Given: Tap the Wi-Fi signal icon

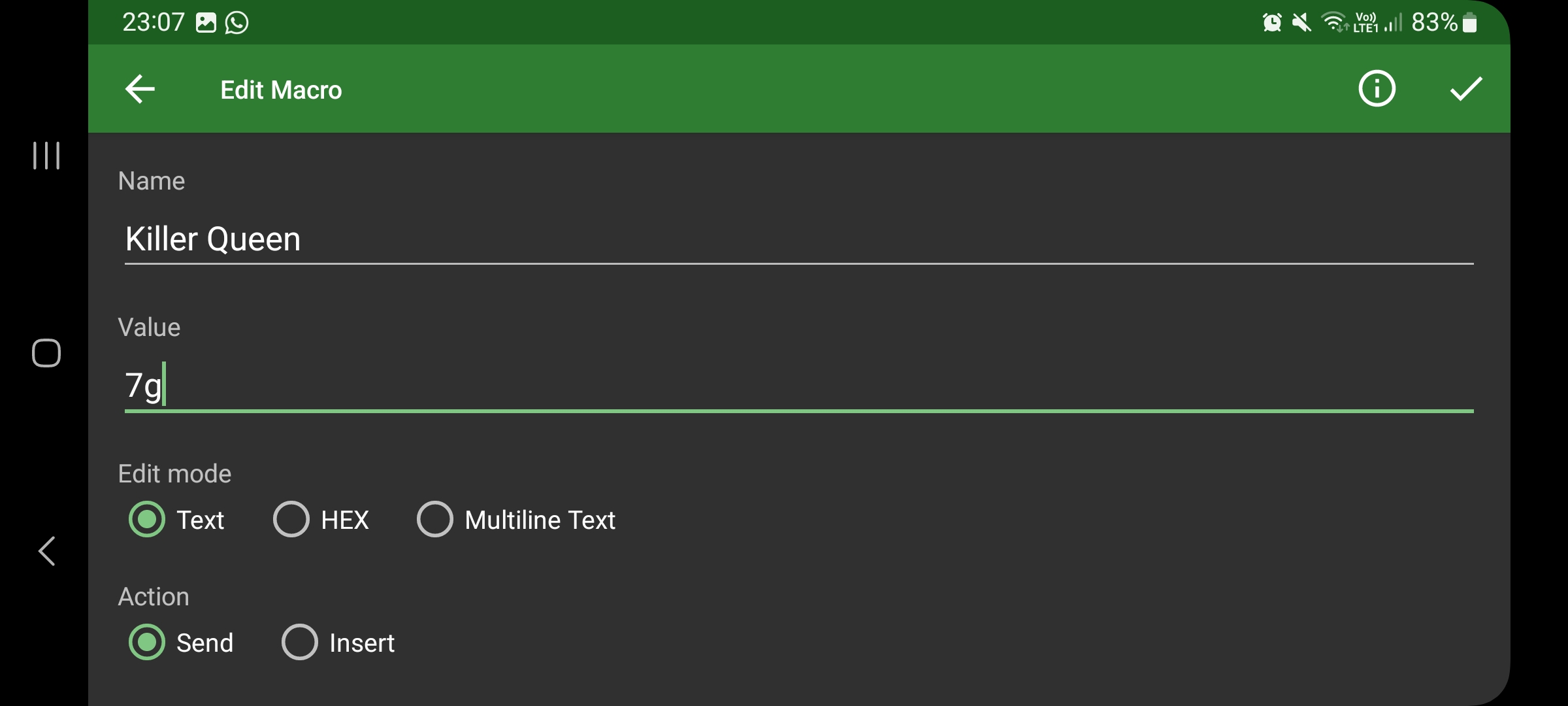Looking at the screenshot, I should click(1334, 23).
